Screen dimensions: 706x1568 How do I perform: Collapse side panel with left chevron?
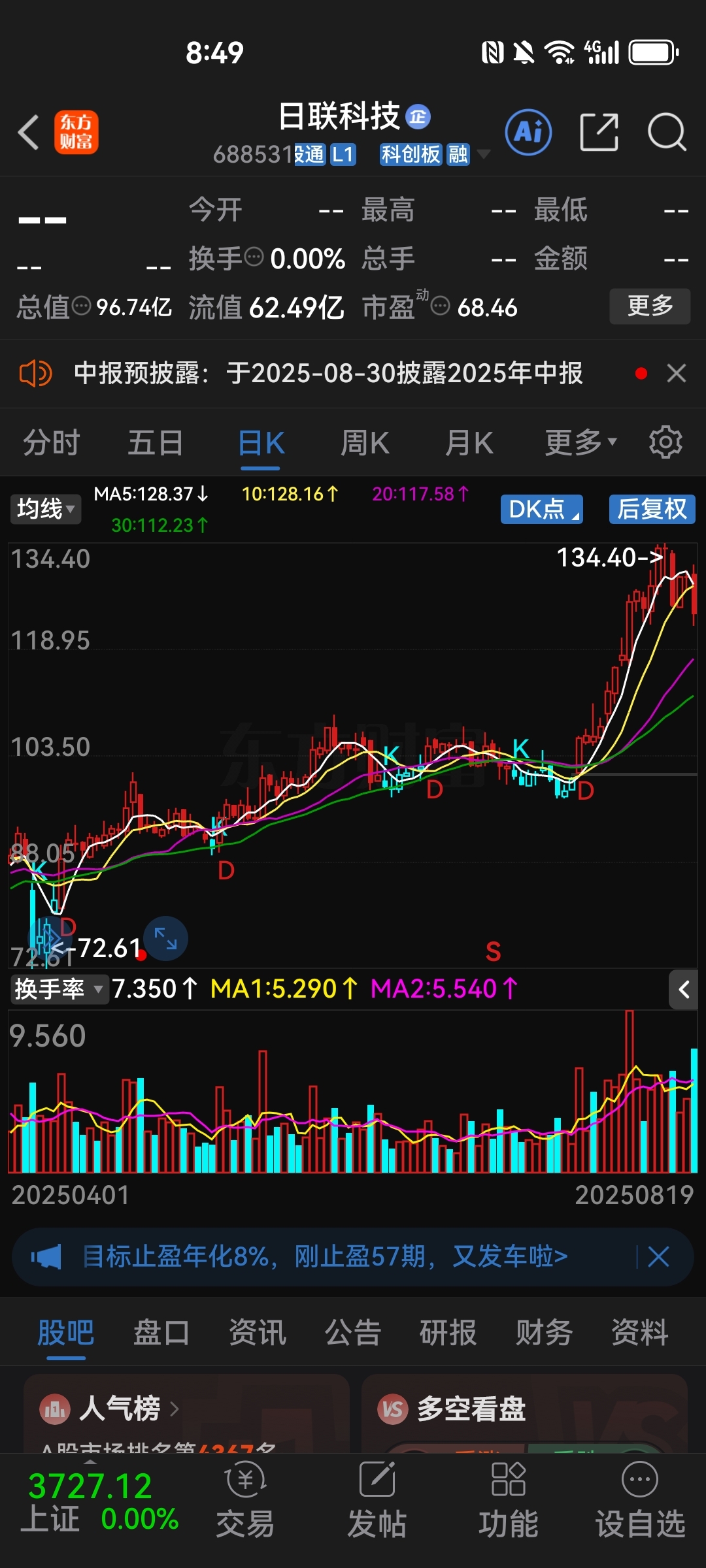[x=684, y=989]
